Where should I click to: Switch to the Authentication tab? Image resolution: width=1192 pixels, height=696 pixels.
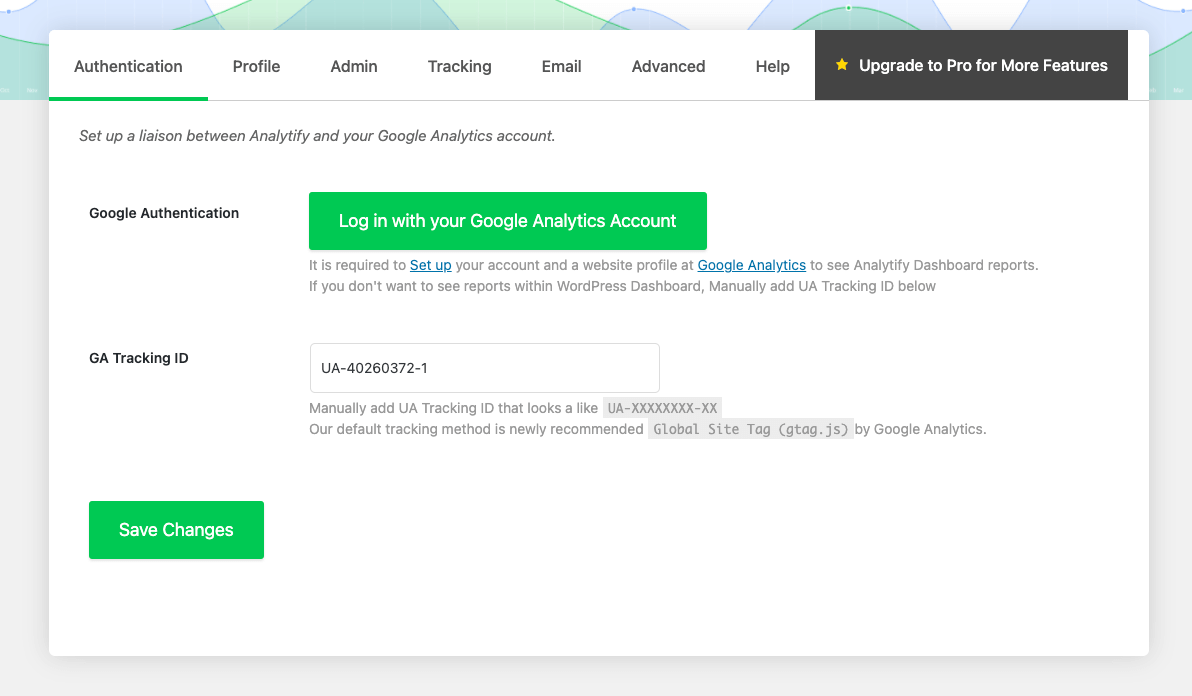(x=128, y=66)
